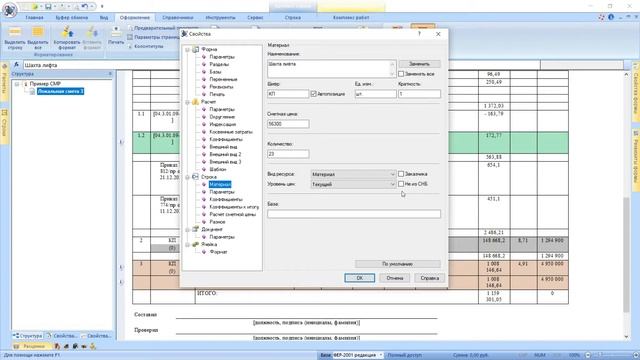This screenshot has height=360, width=640.
Task: Click the 'Сметная цена' input field
Action: click(288, 124)
